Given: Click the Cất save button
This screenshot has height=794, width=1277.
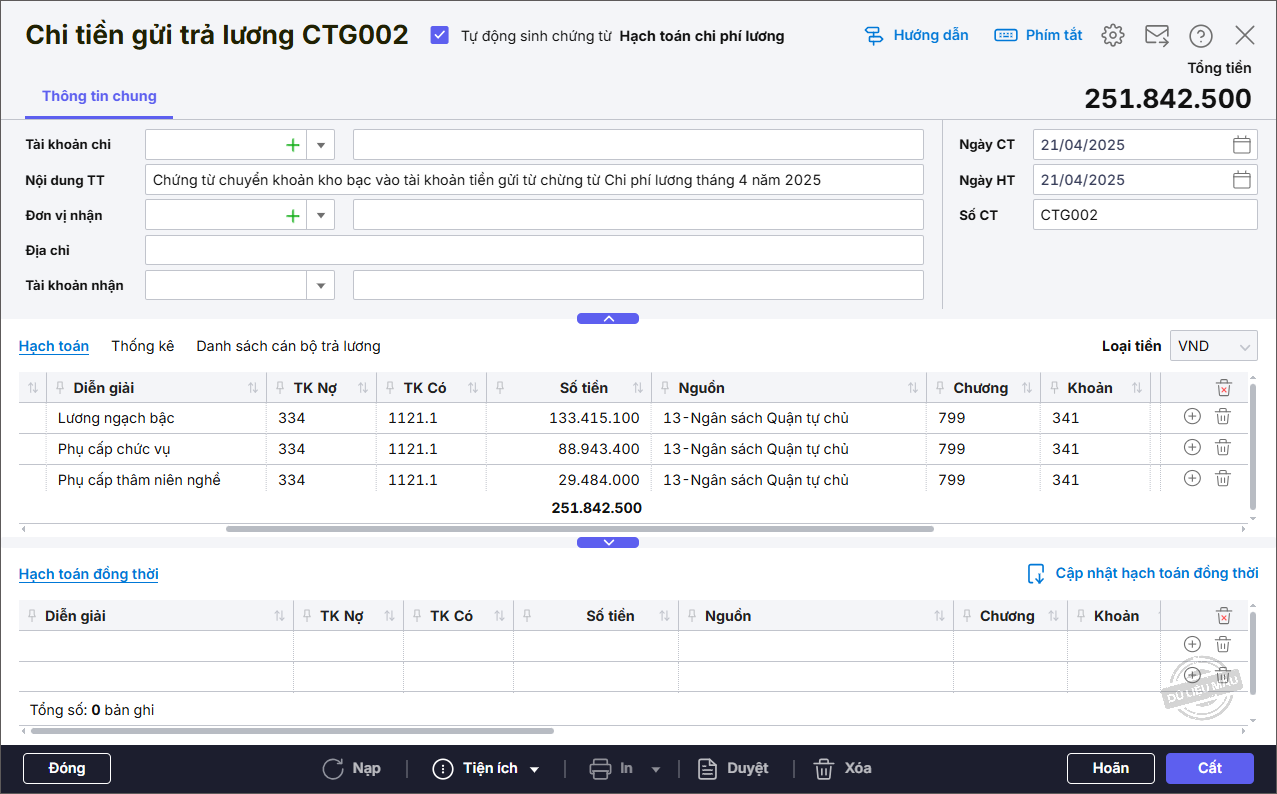Looking at the screenshot, I should click(x=1209, y=768).
